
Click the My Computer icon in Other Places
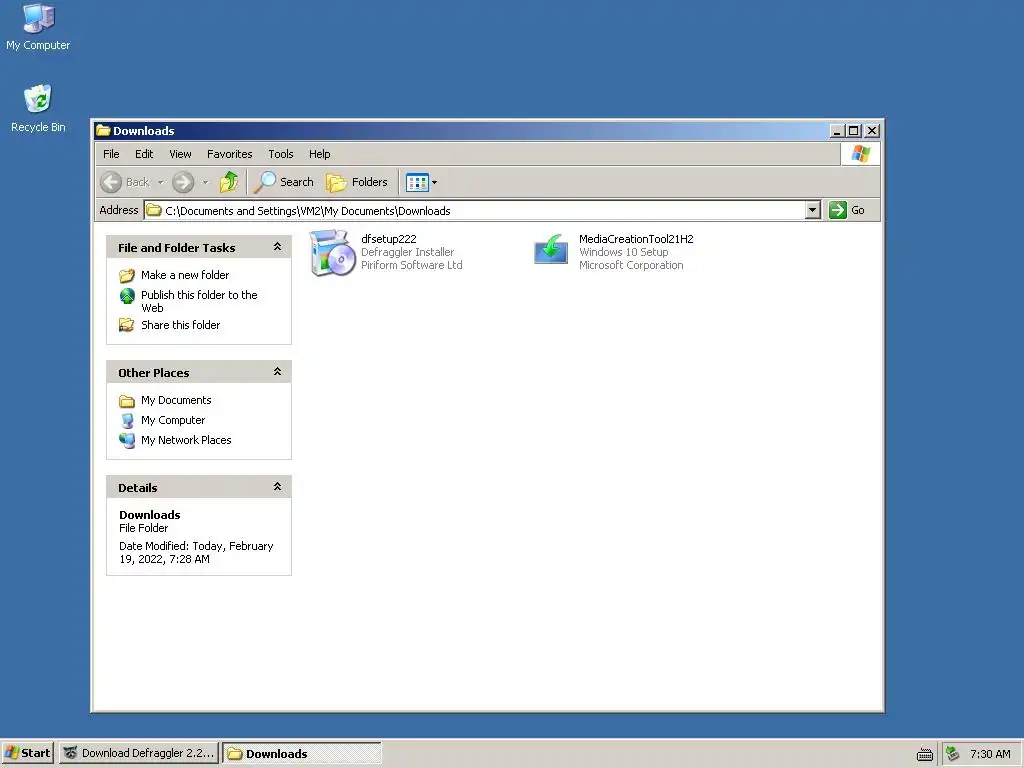(x=127, y=421)
